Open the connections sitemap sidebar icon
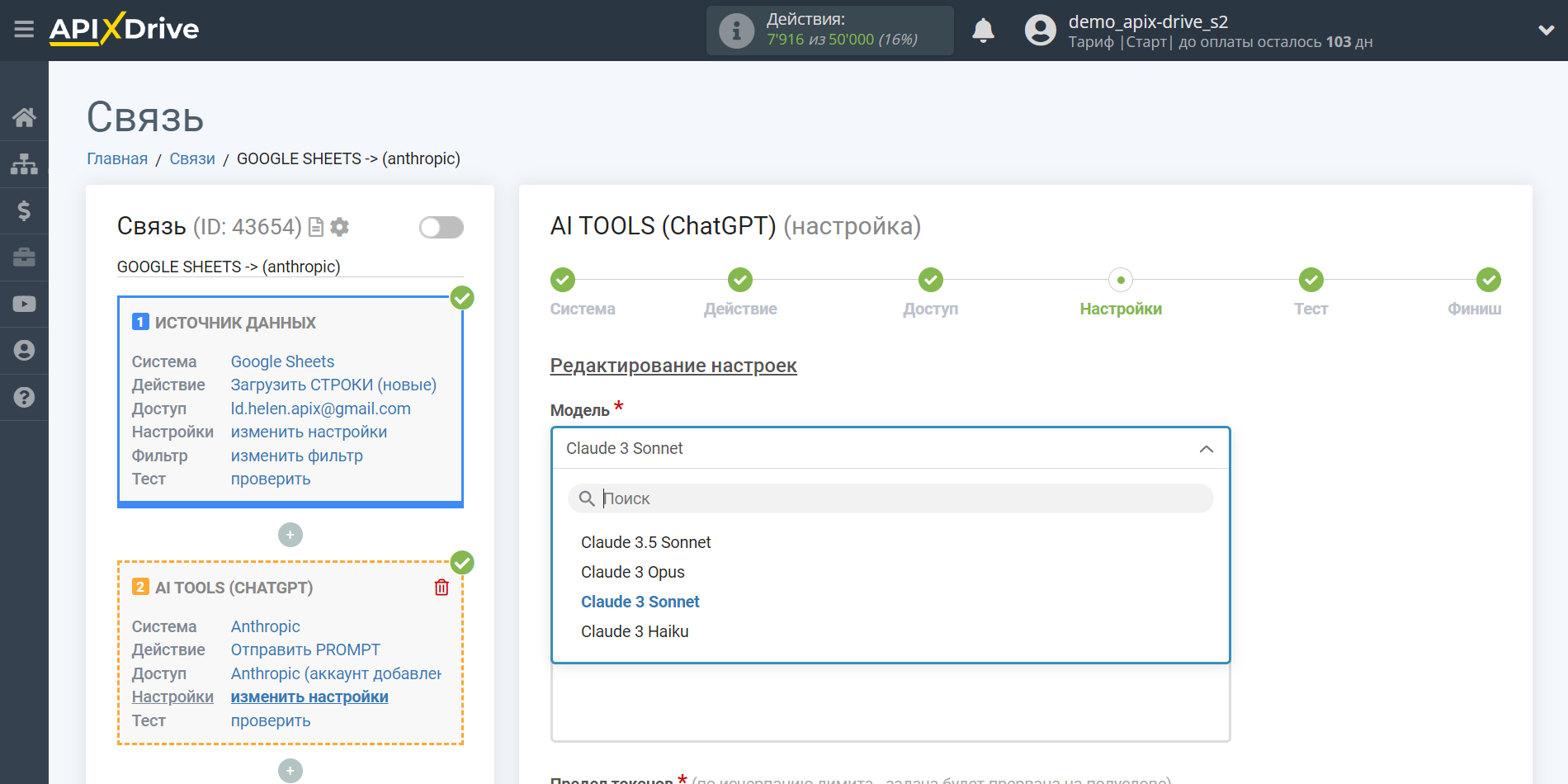 (x=24, y=163)
